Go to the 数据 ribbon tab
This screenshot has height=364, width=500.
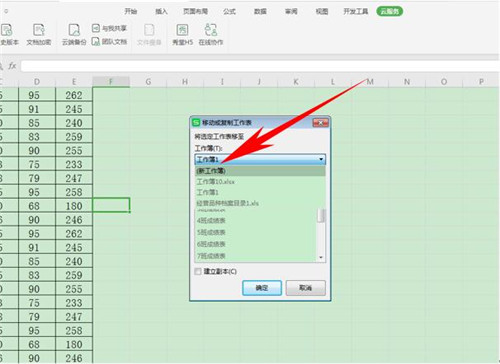[x=260, y=11]
